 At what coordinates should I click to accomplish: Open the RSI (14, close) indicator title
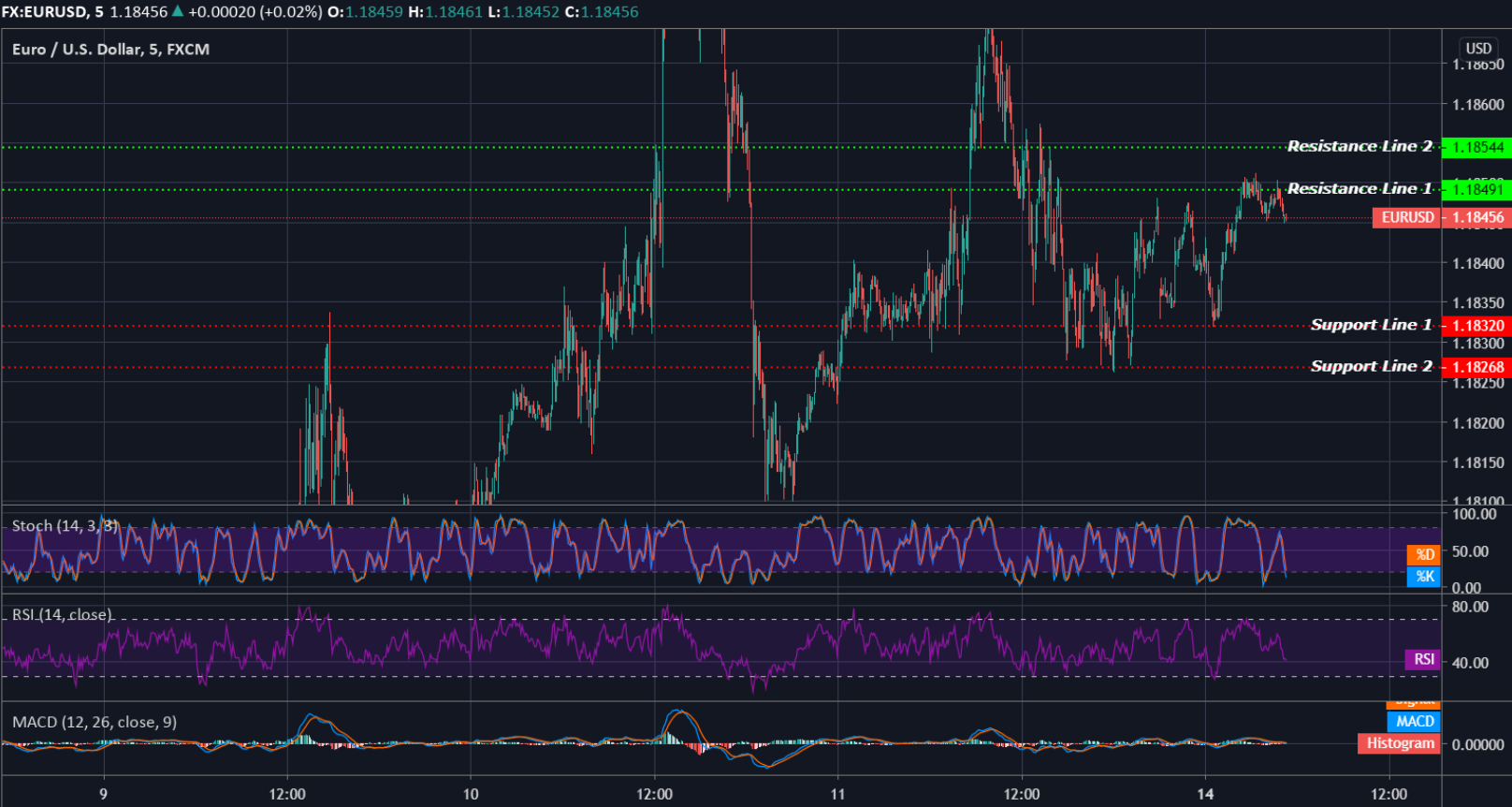pos(62,615)
